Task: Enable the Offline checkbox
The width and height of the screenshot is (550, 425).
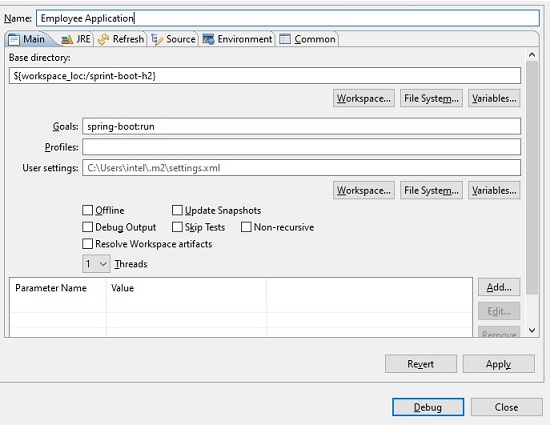Action: tap(87, 210)
